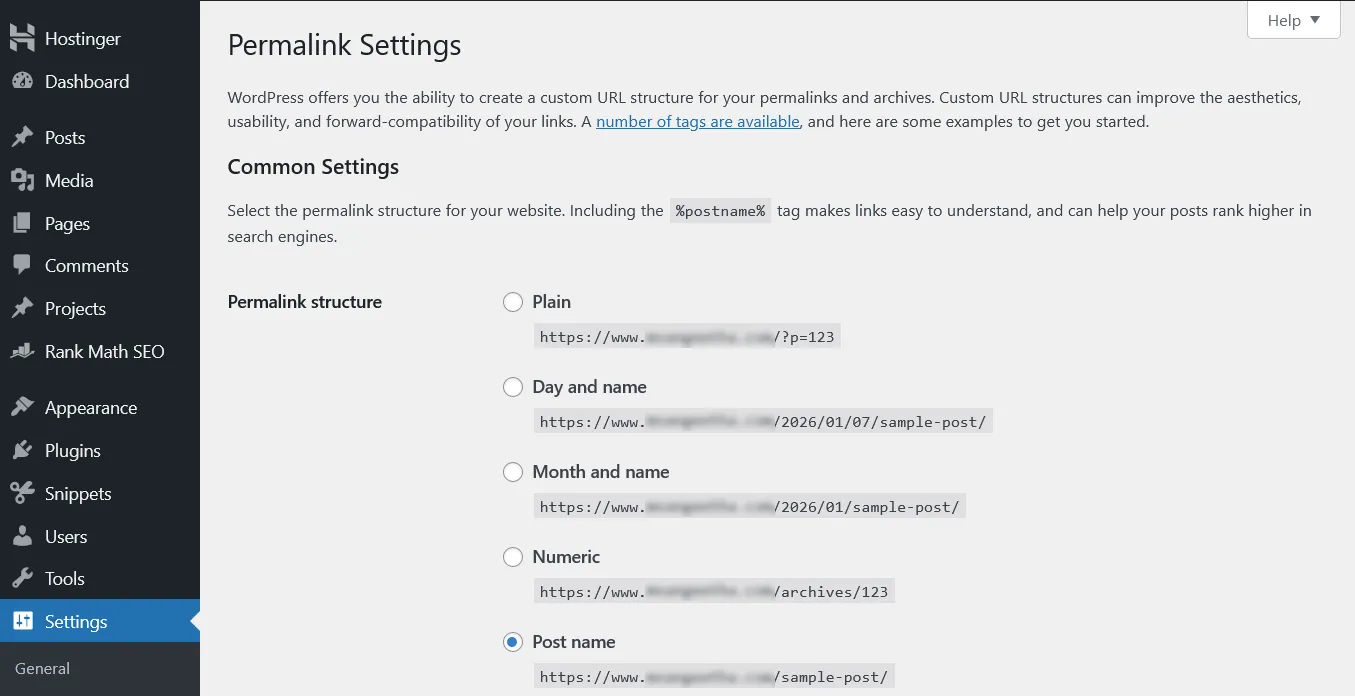
Task: Open the number of tags are available link
Action: (697, 121)
